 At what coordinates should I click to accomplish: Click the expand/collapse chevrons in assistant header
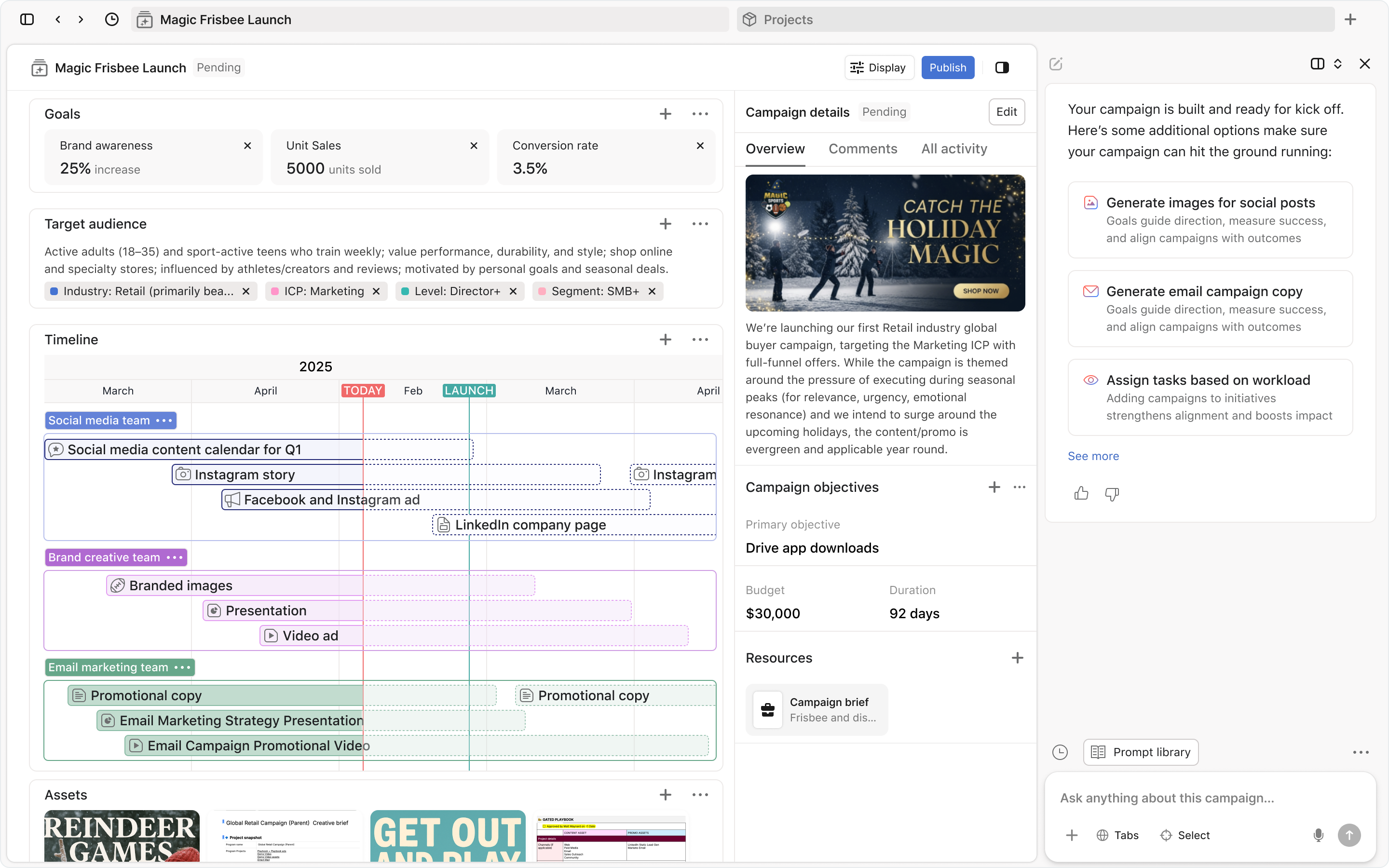(x=1338, y=64)
